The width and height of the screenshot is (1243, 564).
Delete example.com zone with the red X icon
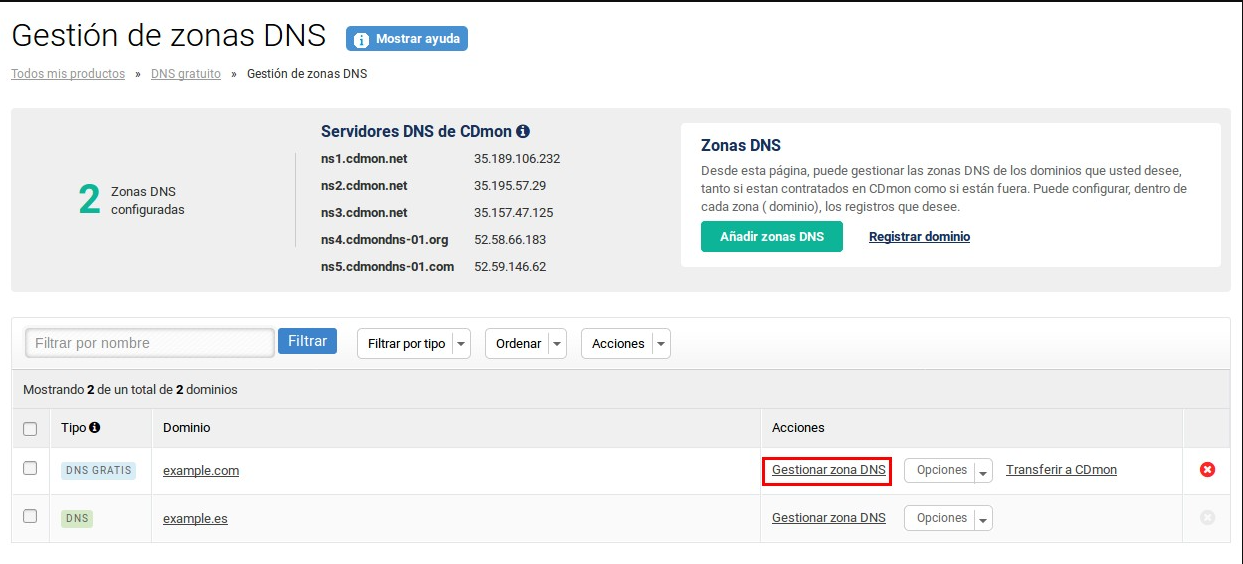(x=1207, y=470)
